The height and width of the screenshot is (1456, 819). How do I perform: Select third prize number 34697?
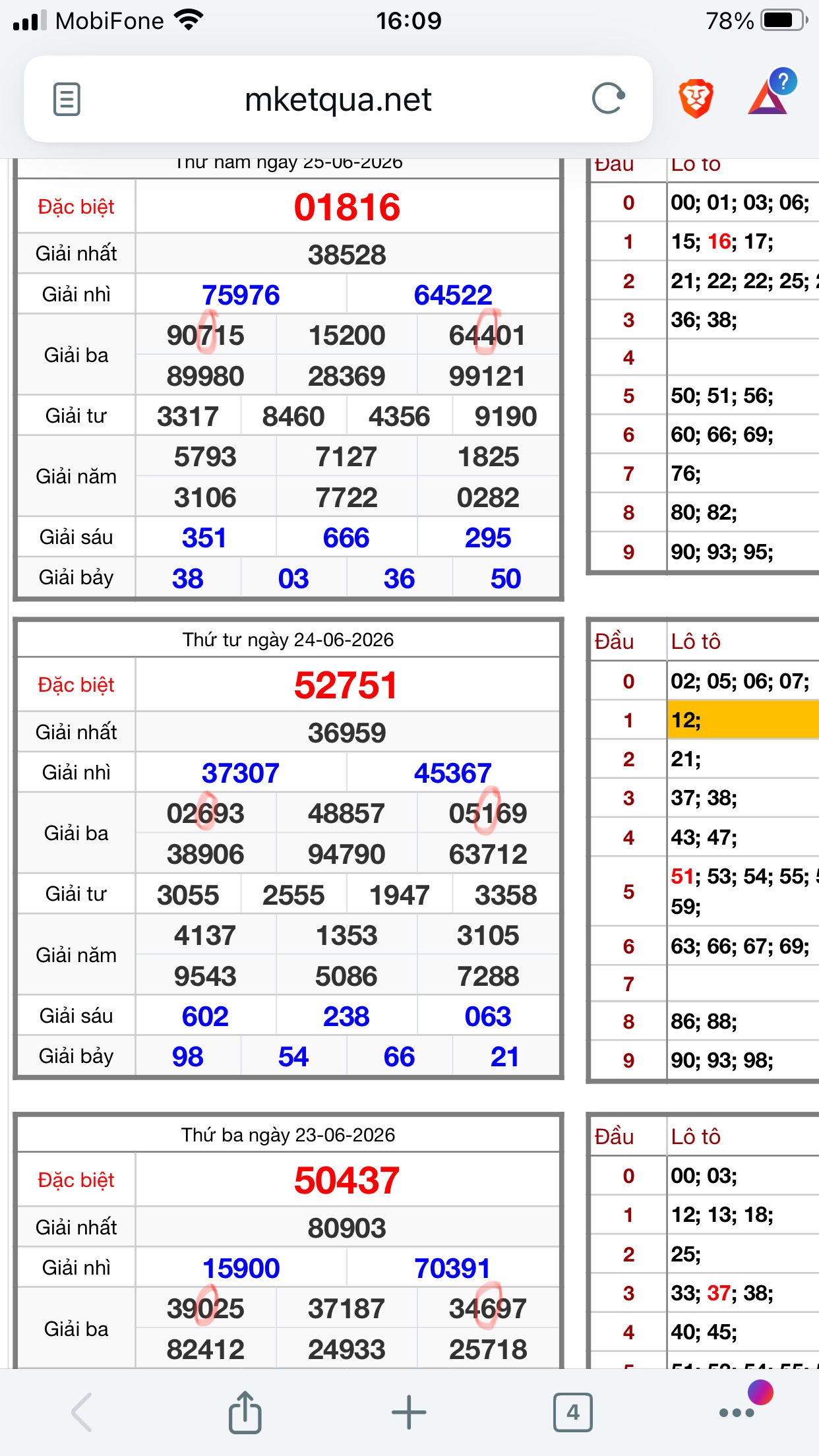(488, 1308)
